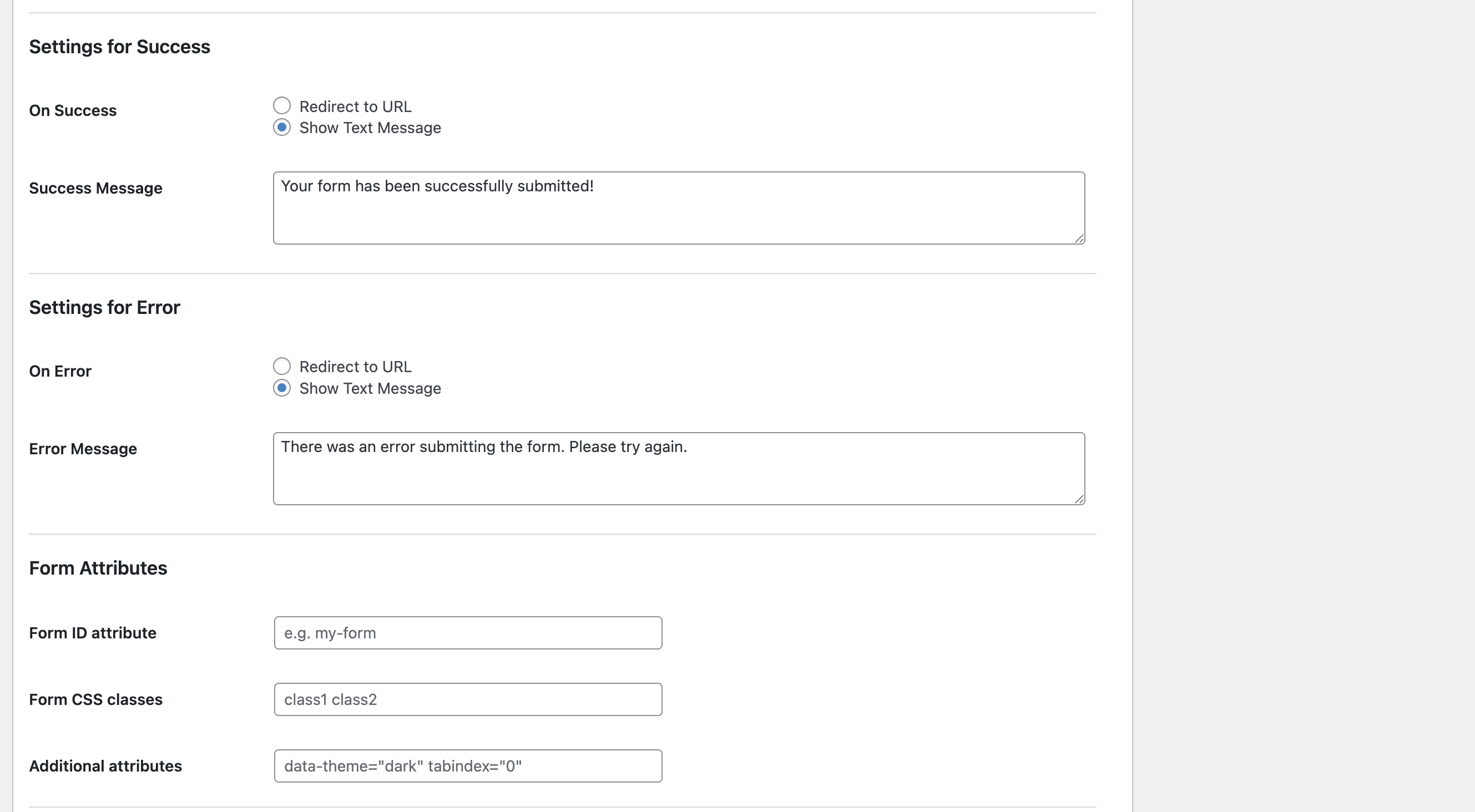
Task: Click the On Error label
Action: click(59, 371)
